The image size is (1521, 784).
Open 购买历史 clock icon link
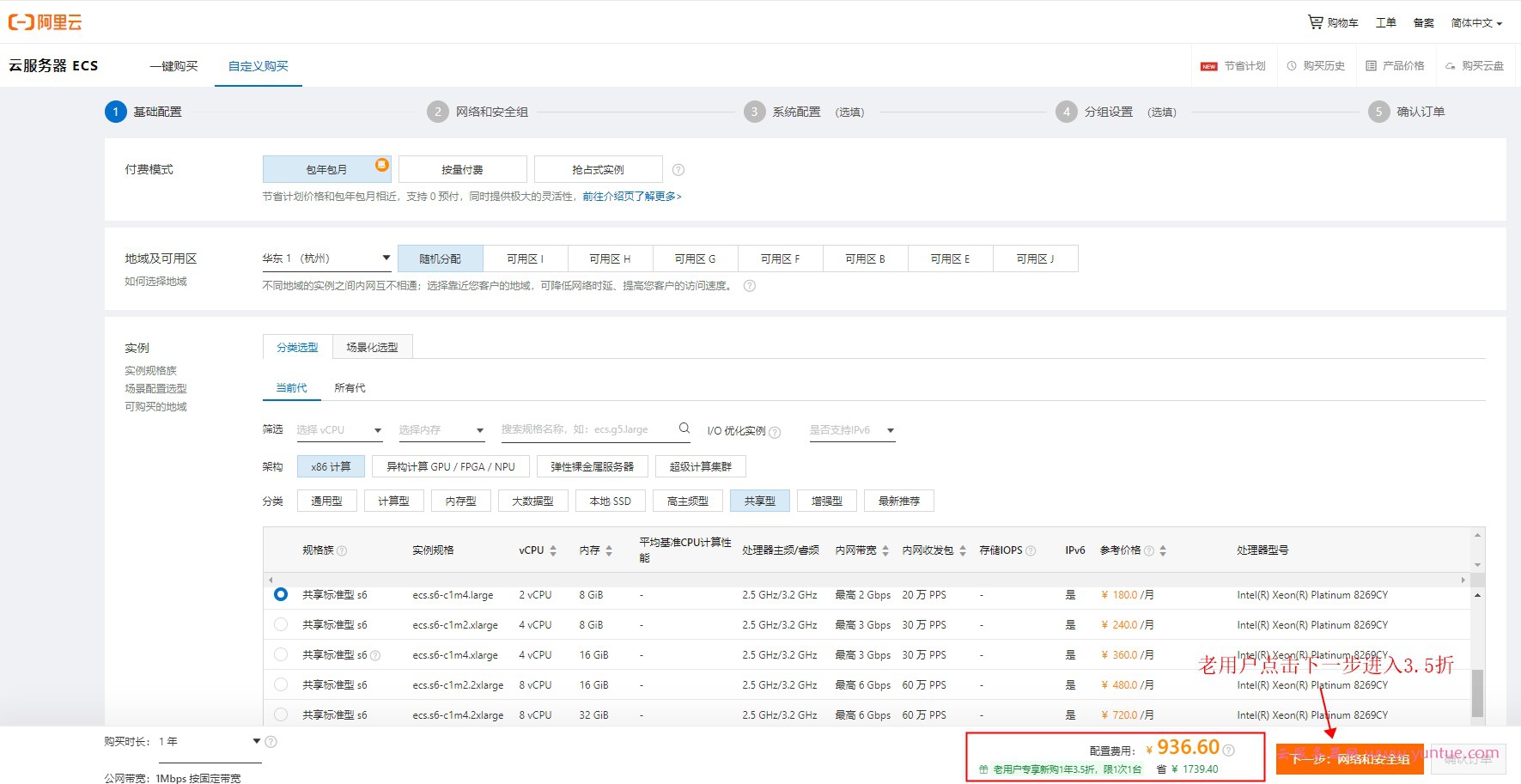pos(1292,66)
